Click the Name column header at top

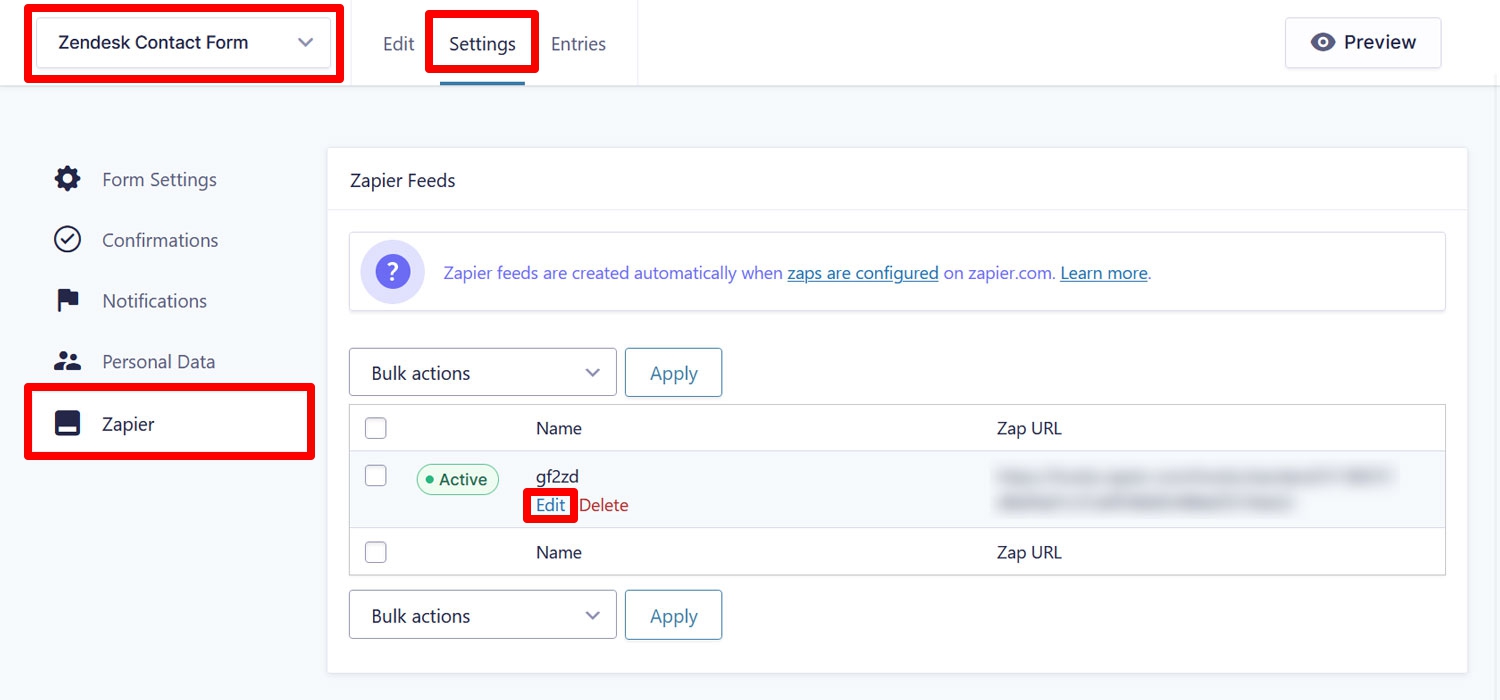(559, 428)
